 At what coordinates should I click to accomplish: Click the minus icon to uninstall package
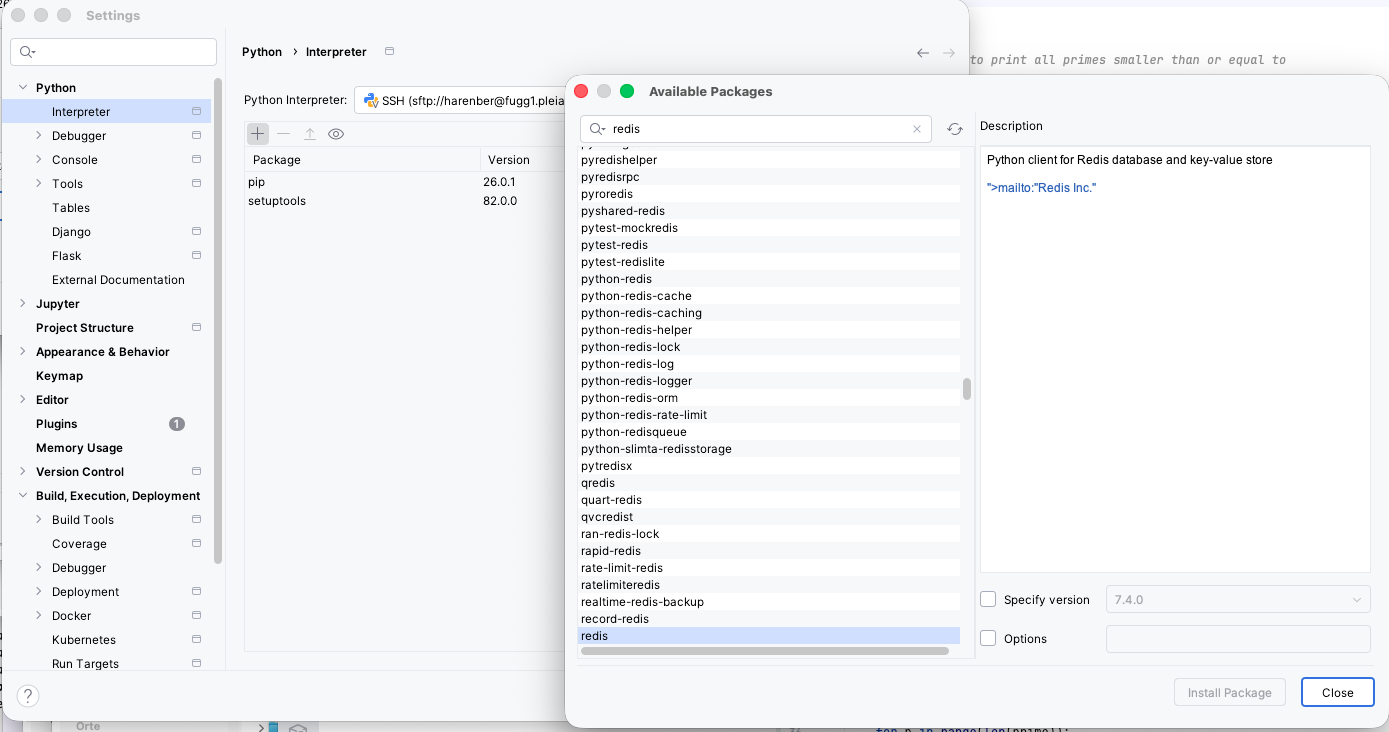(x=284, y=134)
